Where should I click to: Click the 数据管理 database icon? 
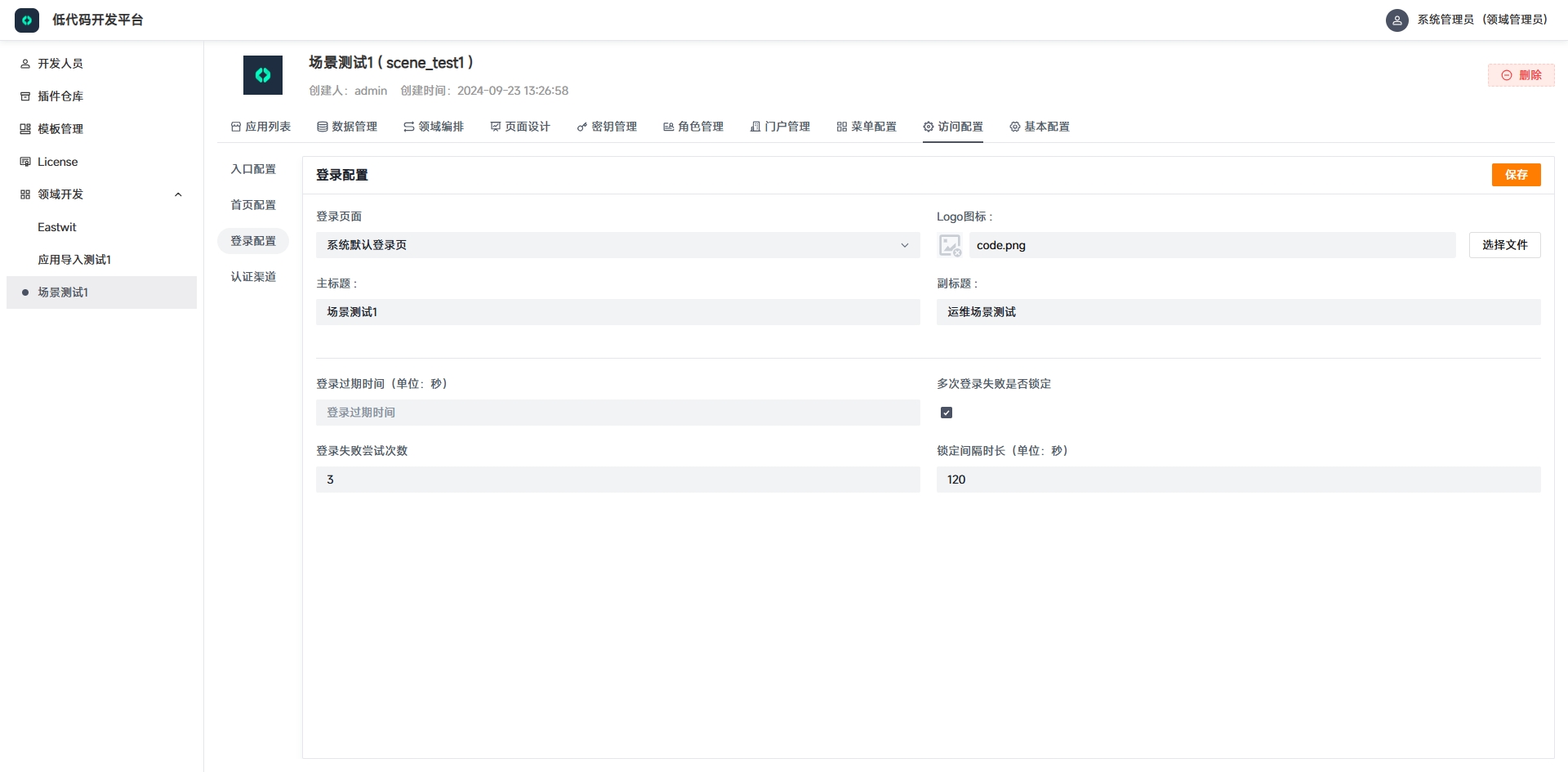(323, 127)
